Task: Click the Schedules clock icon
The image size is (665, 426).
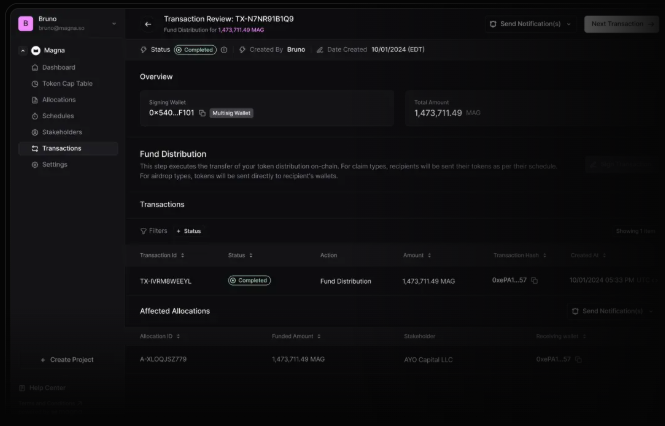Action: tap(34, 116)
